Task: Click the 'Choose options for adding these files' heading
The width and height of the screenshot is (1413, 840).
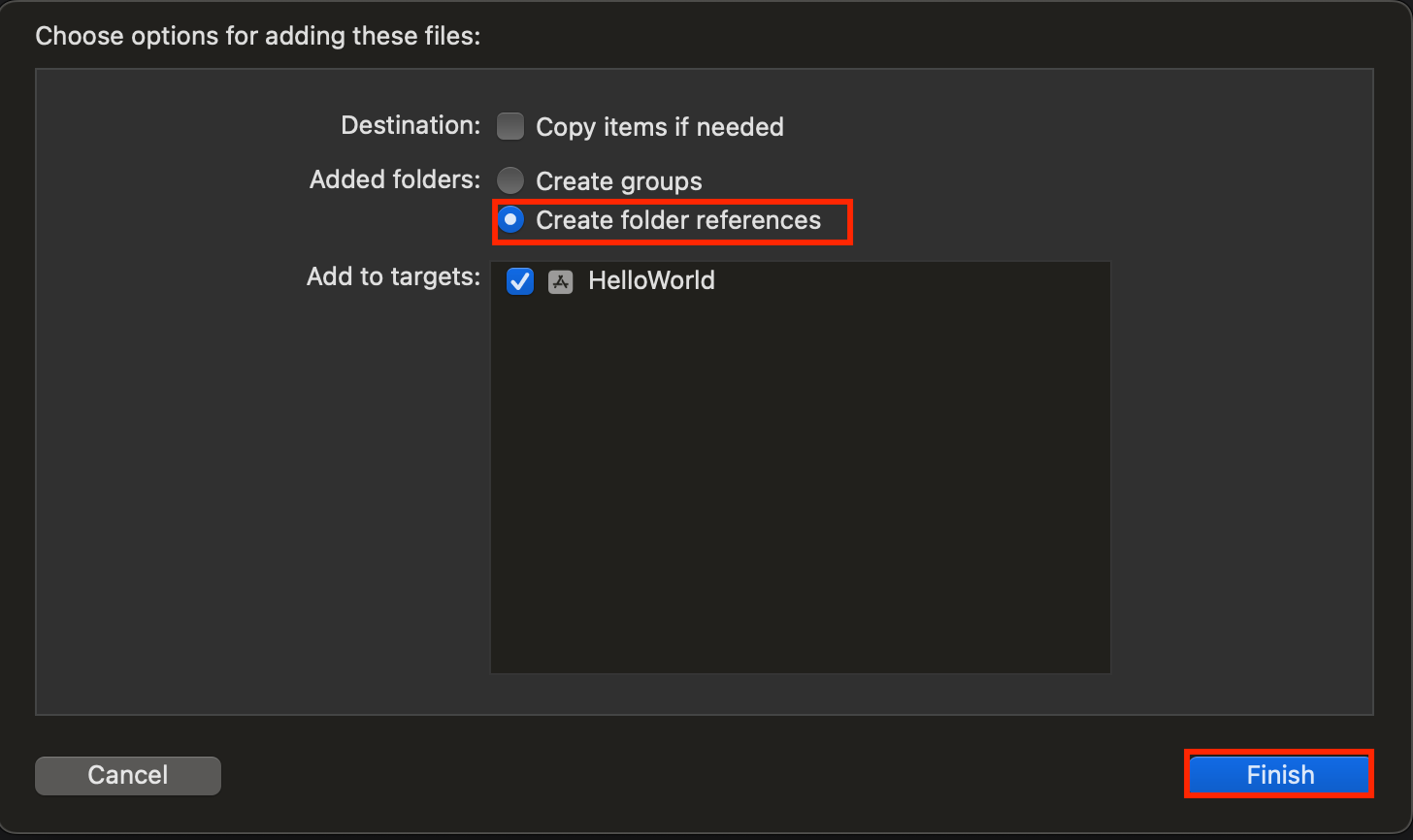Action: click(258, 37)
